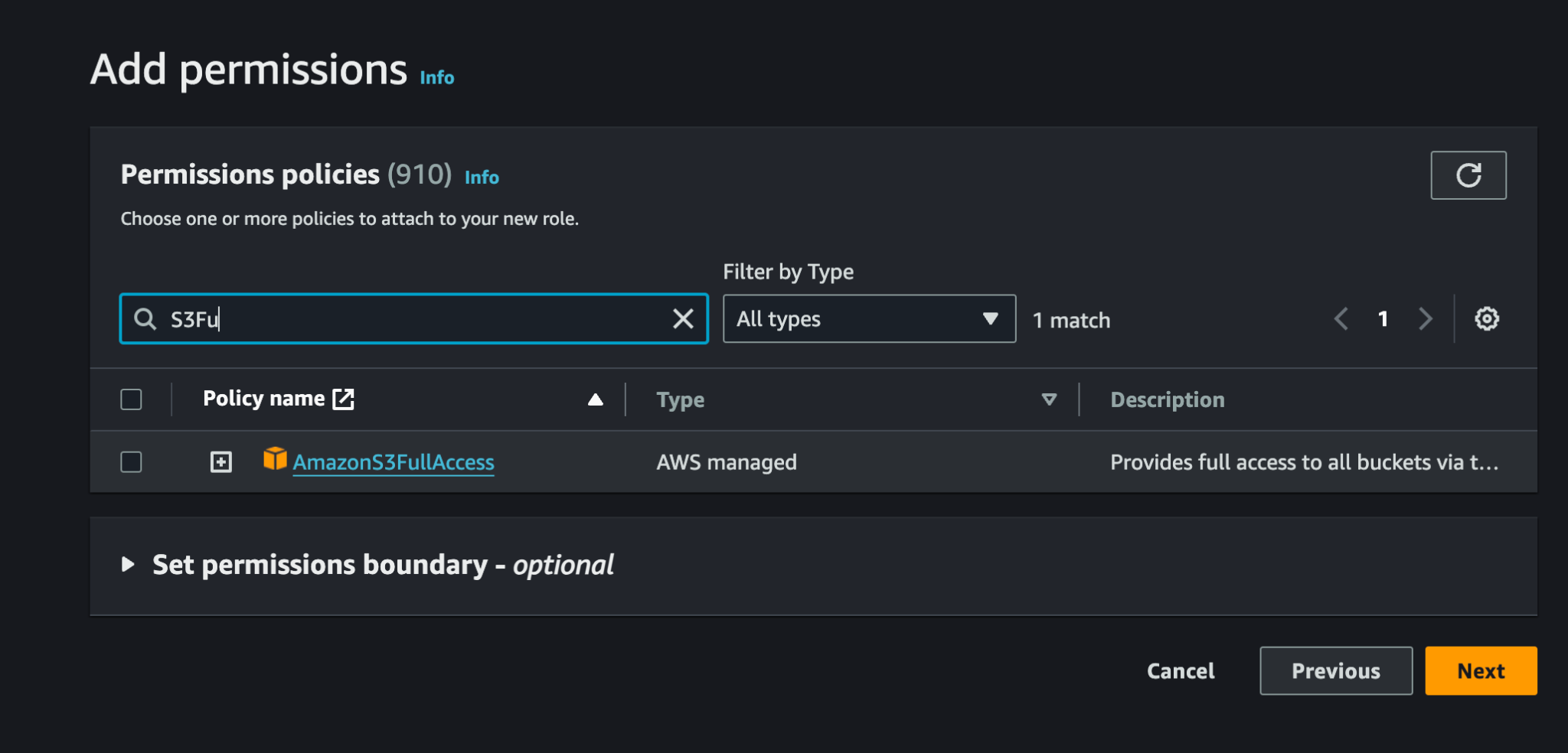Click the 'Provides full access' description text
The image size is (1568, 753).
[x=1304, y=462]
